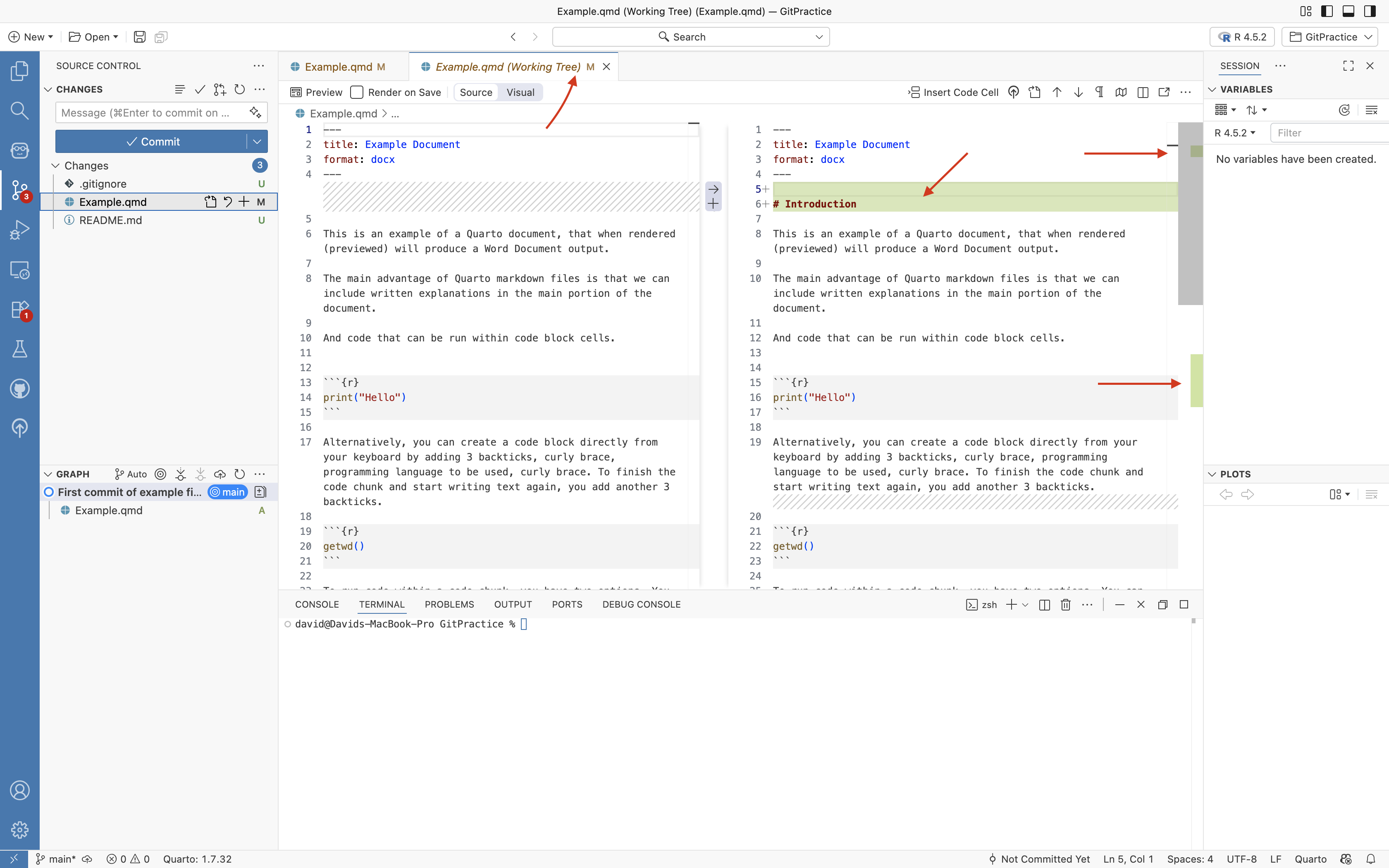Switch editor to Visual mode
The width and height of the screenshot is (1389, 868).
coord(520,93)
